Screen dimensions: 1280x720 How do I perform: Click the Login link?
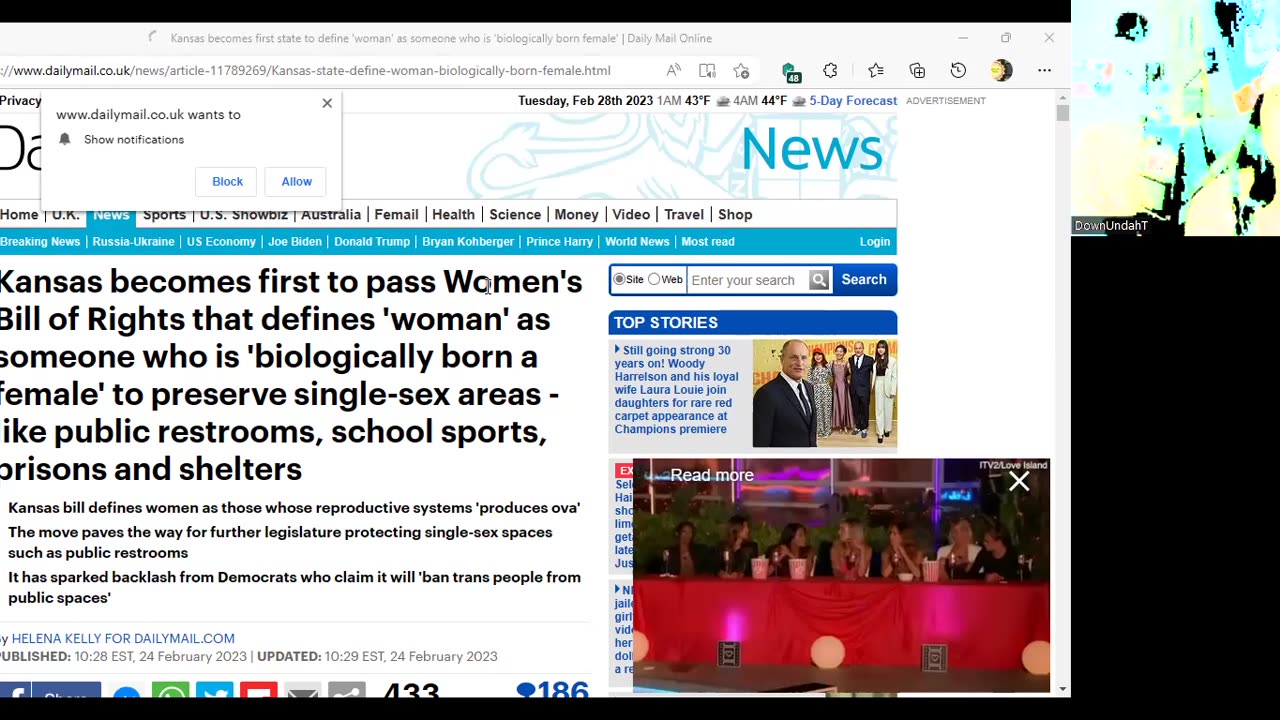[874, 242]
